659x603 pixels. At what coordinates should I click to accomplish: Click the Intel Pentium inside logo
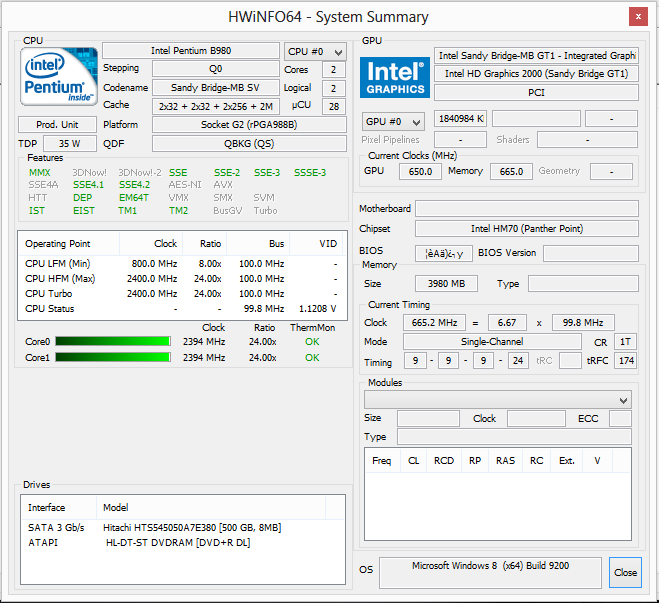[x=59, y=76]
